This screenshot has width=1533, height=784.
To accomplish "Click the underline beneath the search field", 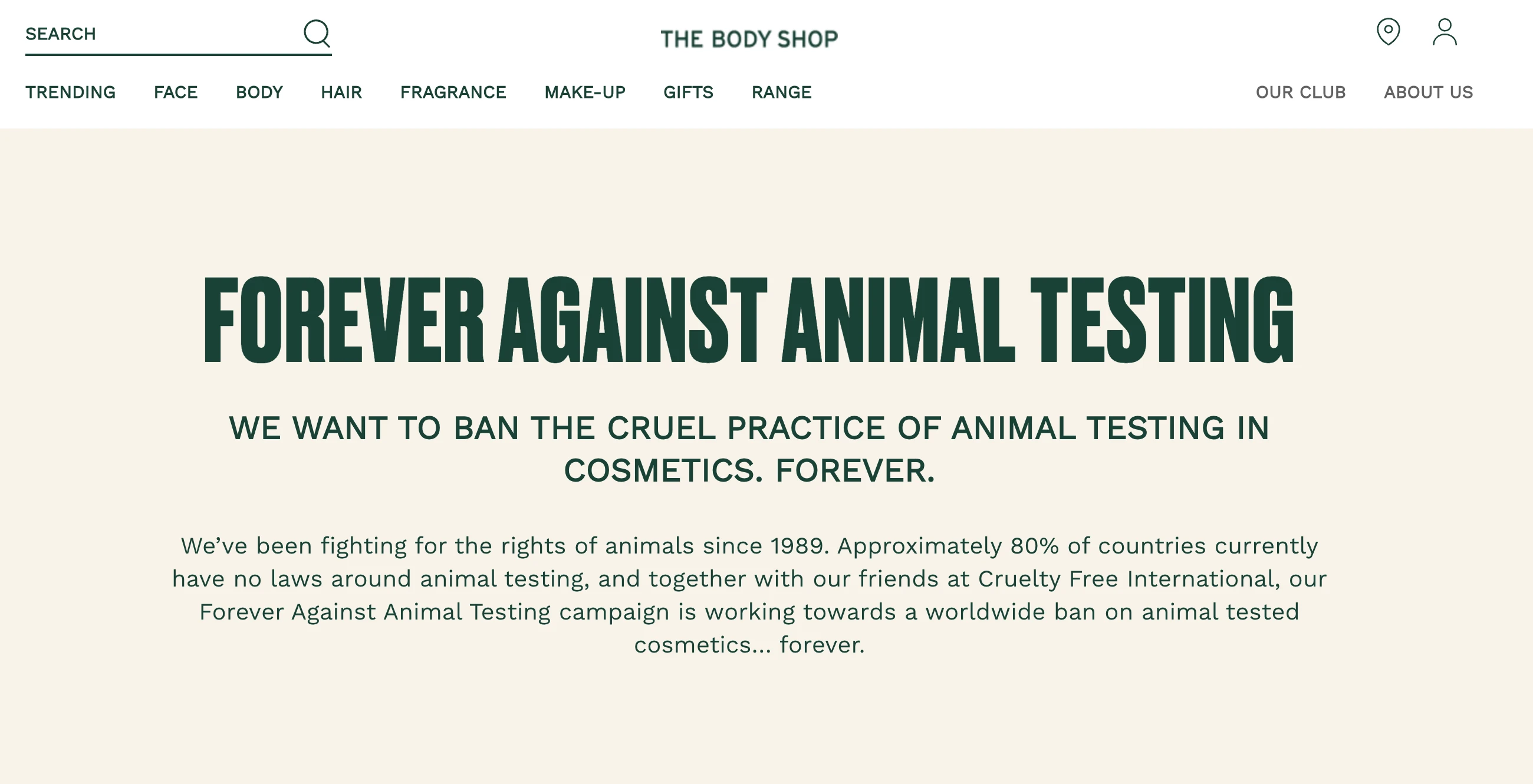I will [179, 55].
